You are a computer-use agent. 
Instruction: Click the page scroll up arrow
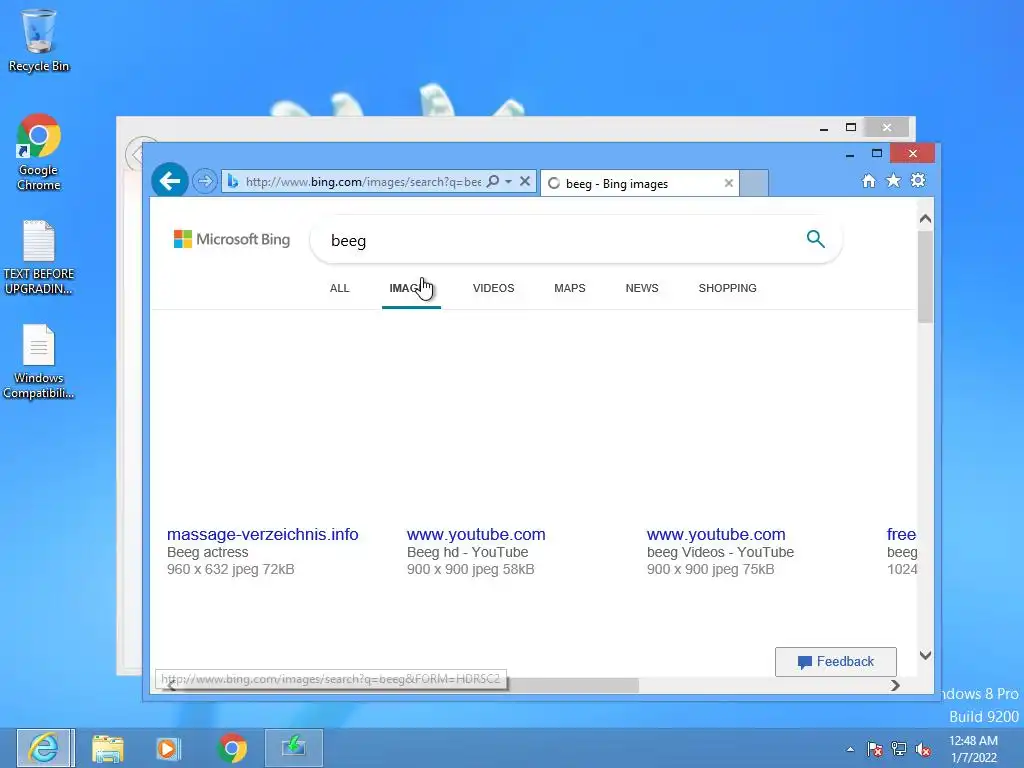point(925,219)
